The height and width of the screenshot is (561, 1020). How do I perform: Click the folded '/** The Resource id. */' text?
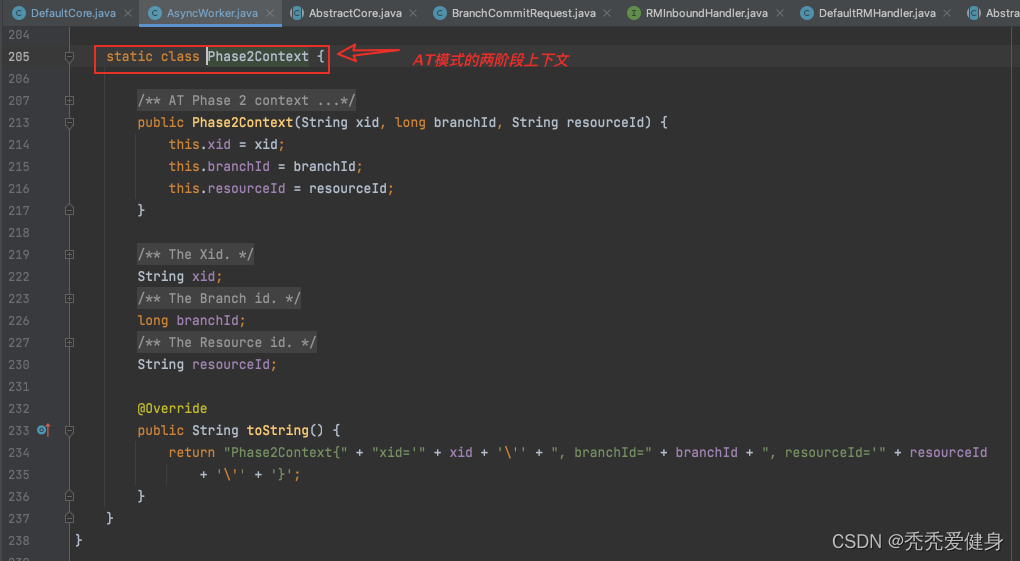pyautogui.click(x=226, y=342)
